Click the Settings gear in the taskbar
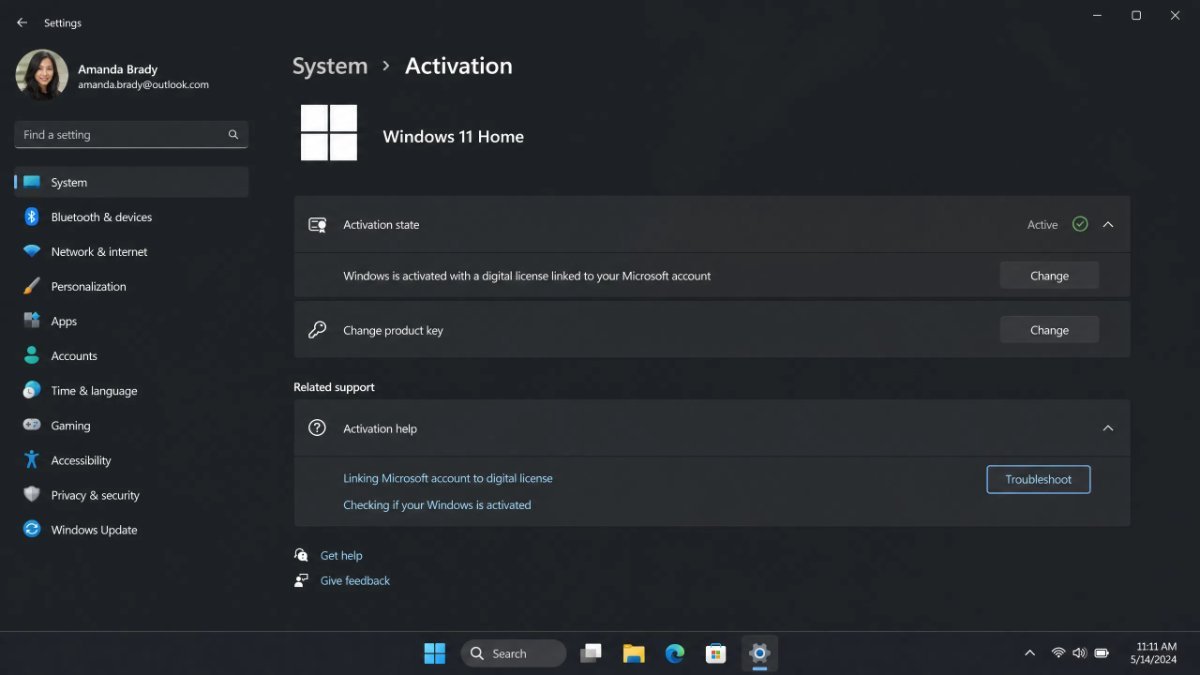This screenshot has width=1200, height=675. (759, 653)
